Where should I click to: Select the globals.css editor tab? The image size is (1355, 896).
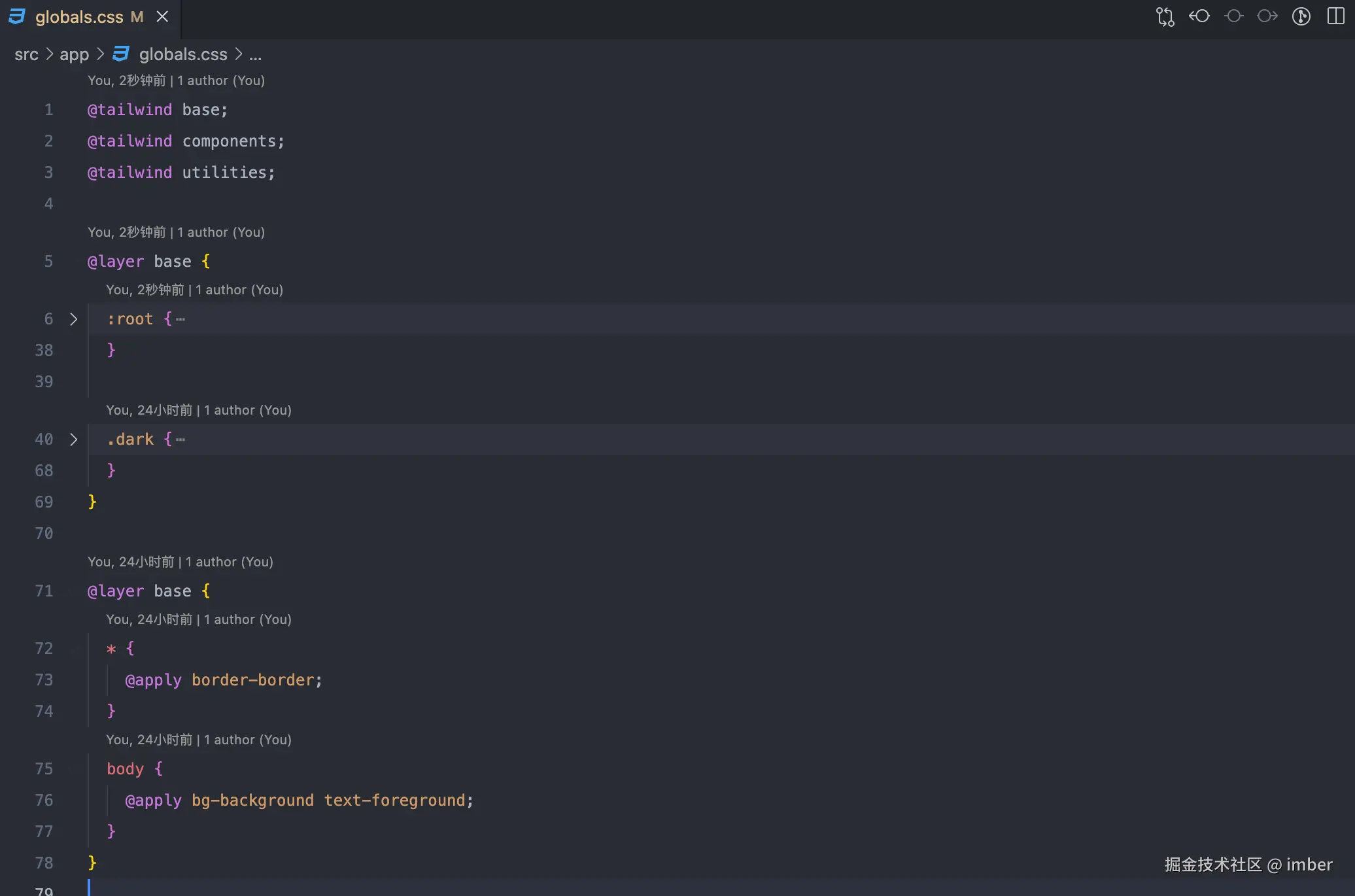(x=79, y=17)
